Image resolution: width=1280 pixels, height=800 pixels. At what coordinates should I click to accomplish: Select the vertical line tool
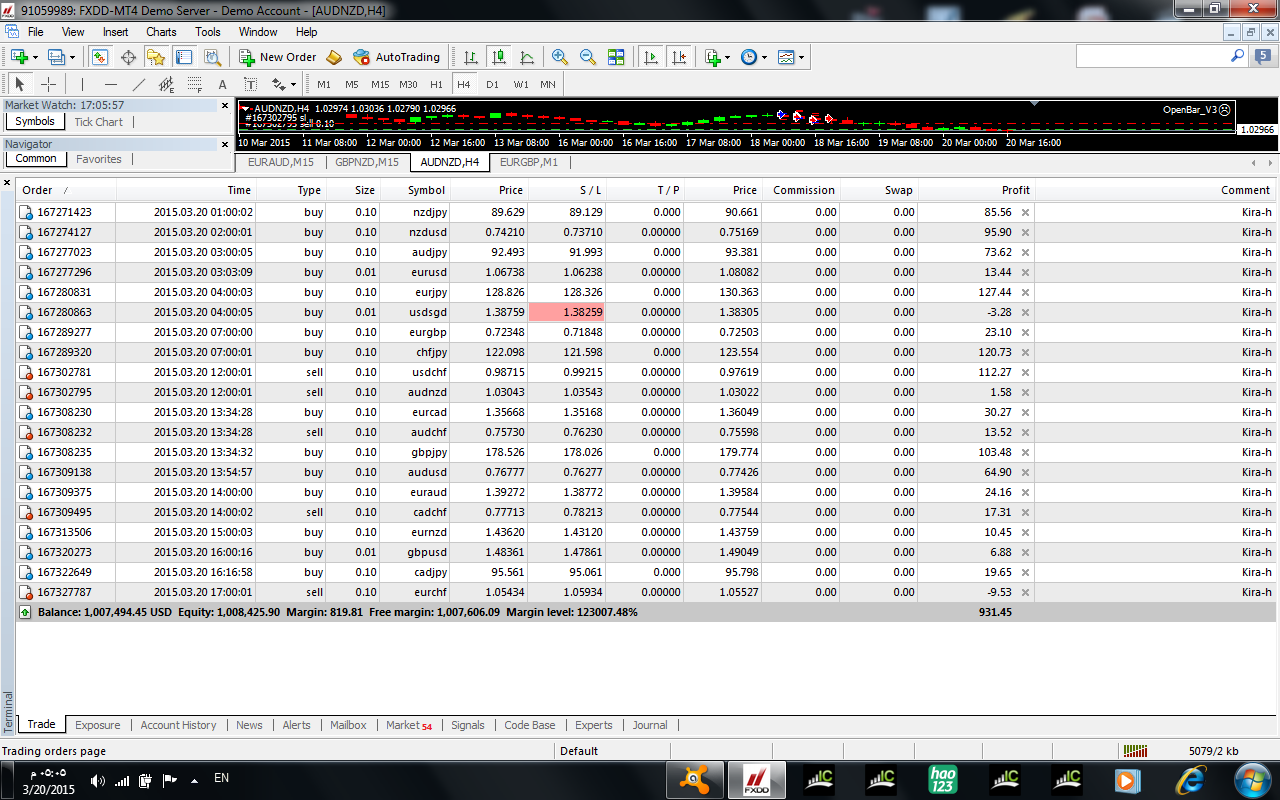click(83, 84)
